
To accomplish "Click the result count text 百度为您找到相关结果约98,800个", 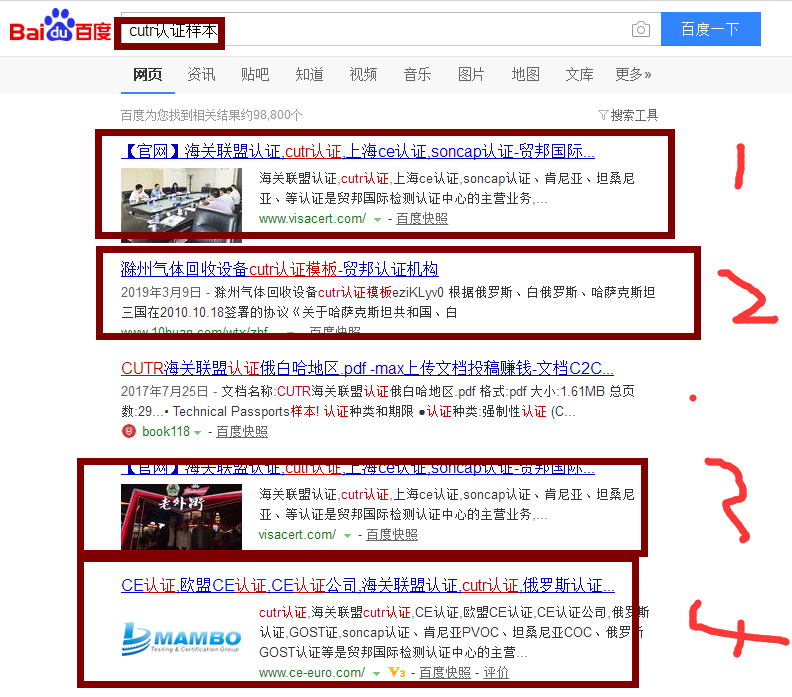I will coord(212,115).
